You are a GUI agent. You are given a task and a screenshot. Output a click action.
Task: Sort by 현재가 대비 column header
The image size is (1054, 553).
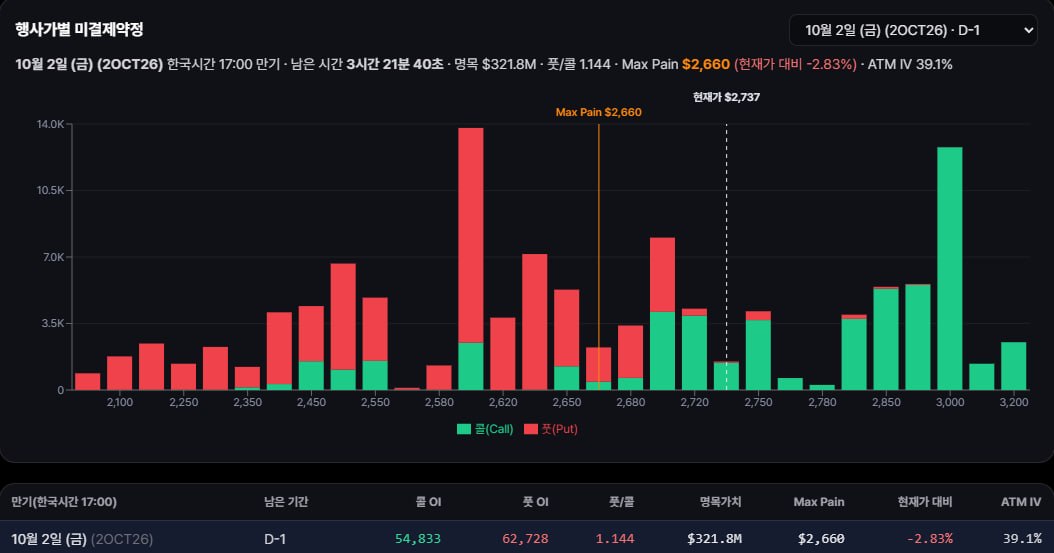(x=925, y=502)
